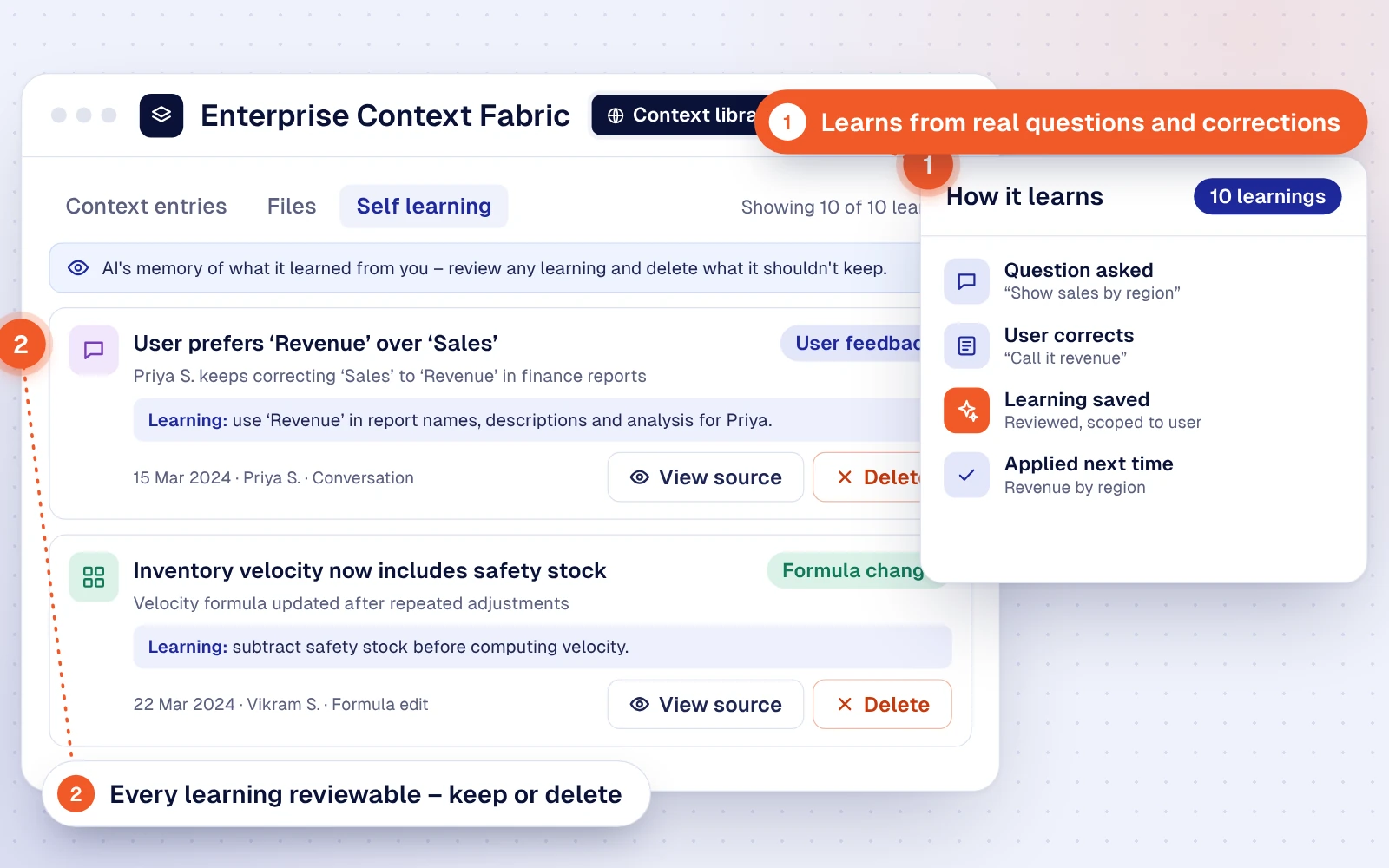This screenshot has width=1389, height=868.
Task: Click the "Showing 10 of 10" count text
Action: point(830,207)
